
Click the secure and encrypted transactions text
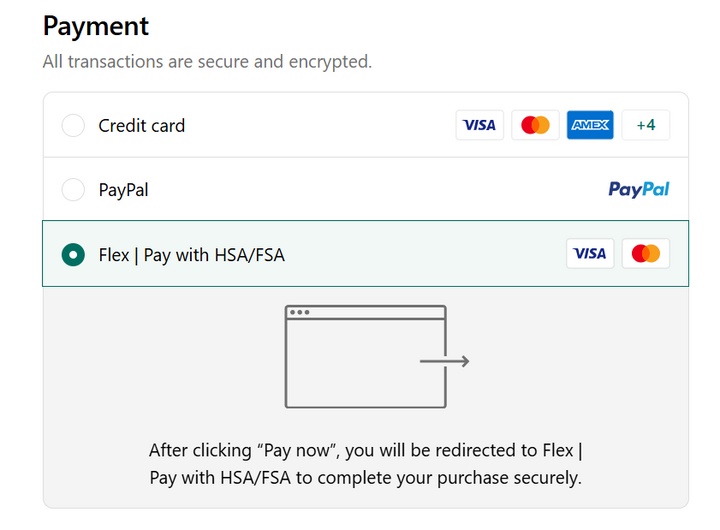click(x=207, y=62)
